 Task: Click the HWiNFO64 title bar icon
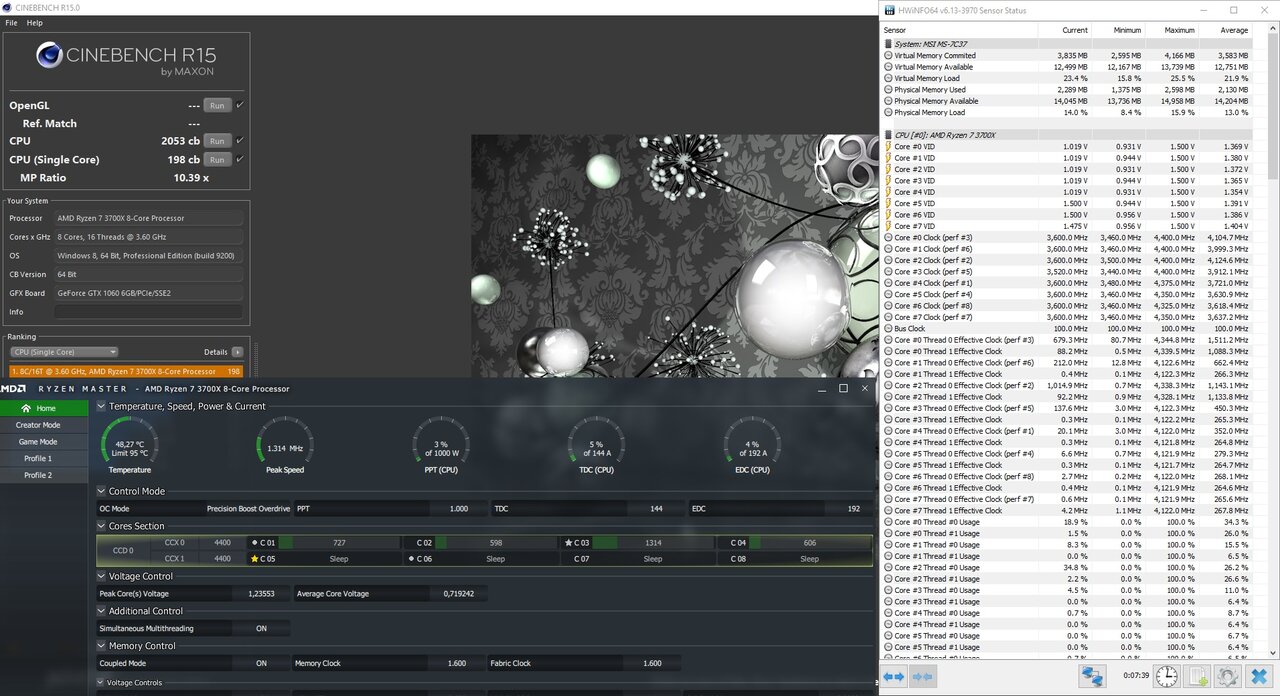(x=889, y=10)
